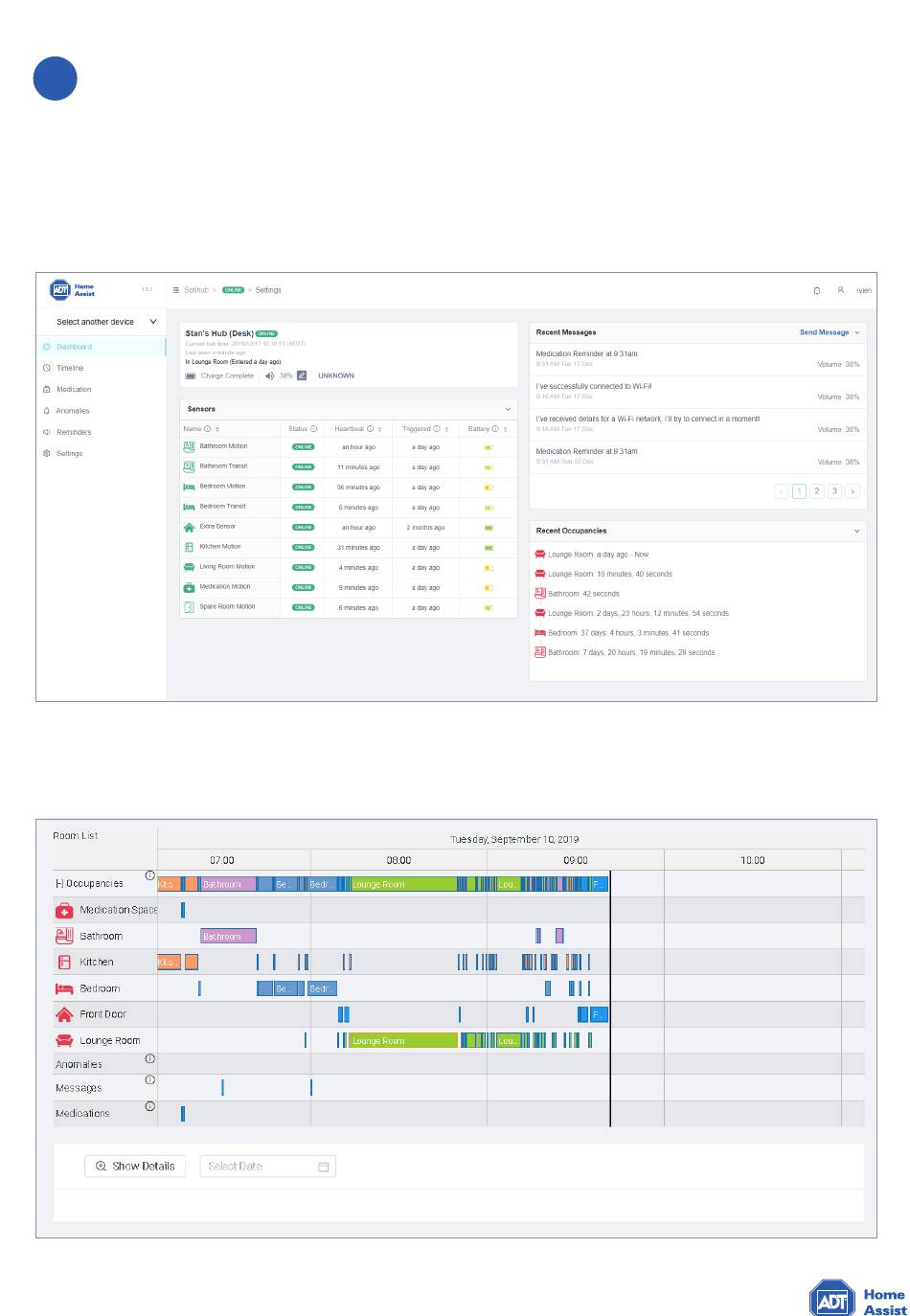This screenshot has height=1316, width=910.
Task: Collapse the Recent Occupancies panel
Action: pyautogui.click(x=856, y=531)
